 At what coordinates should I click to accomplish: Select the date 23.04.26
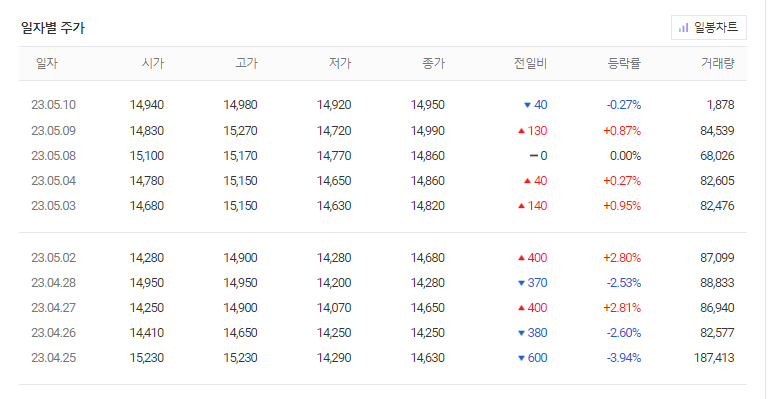[54, 333]
